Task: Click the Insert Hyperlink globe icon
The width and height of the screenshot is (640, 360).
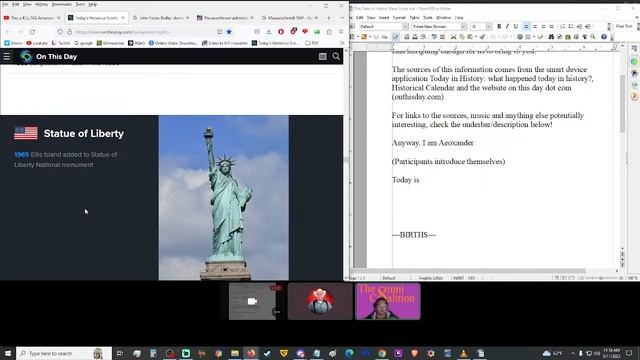Action: 520,37
